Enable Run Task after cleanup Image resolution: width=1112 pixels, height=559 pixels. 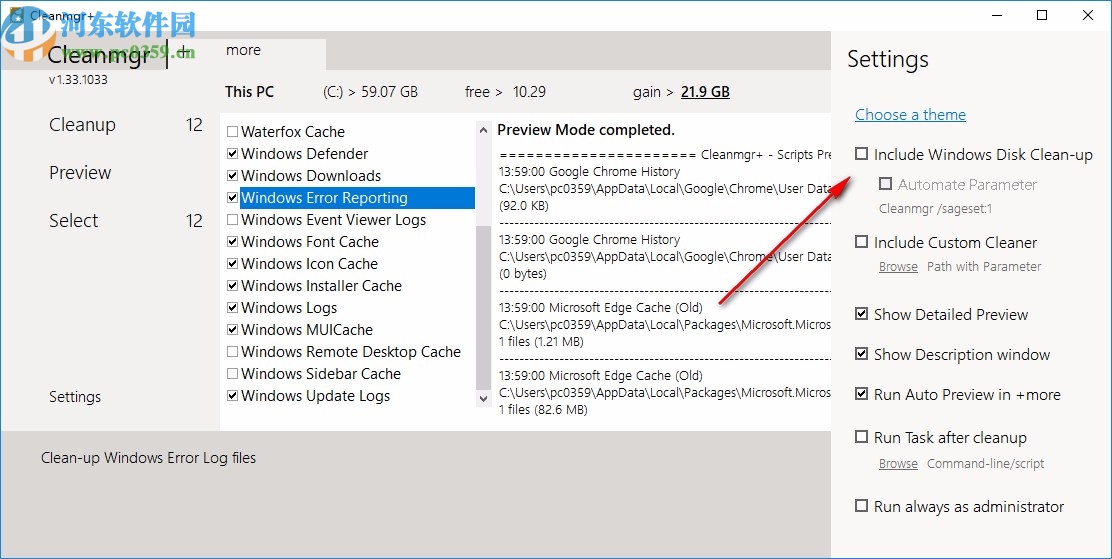point(861,437)
